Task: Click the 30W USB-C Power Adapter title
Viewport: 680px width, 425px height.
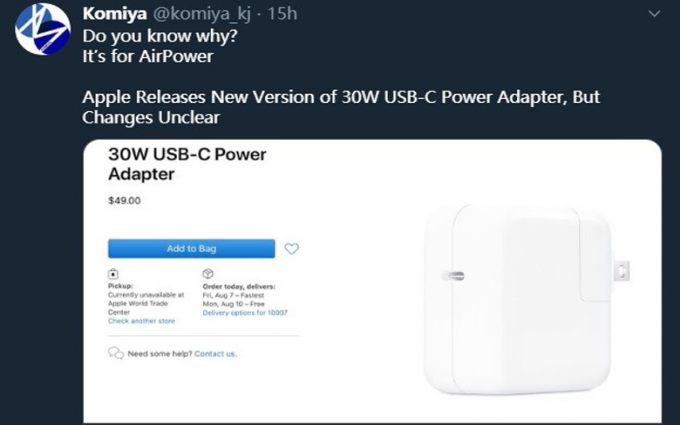Action: point(187,164)
